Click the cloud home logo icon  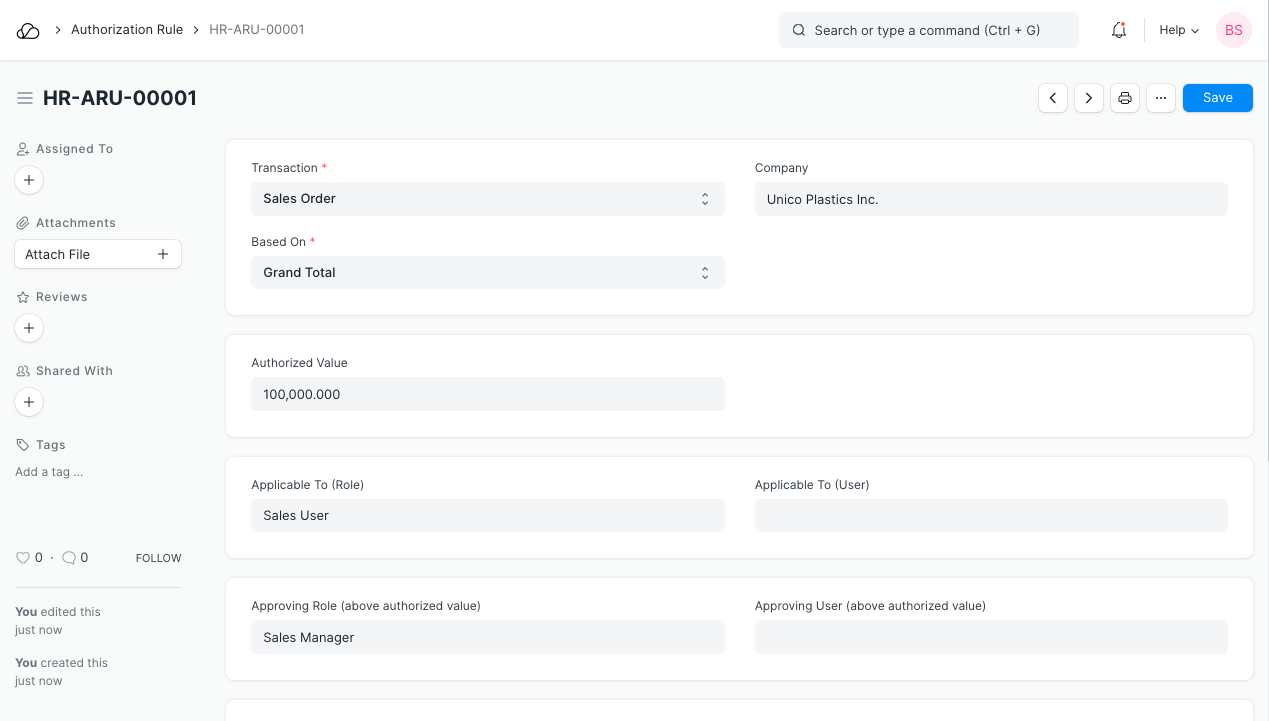(28, 30)
